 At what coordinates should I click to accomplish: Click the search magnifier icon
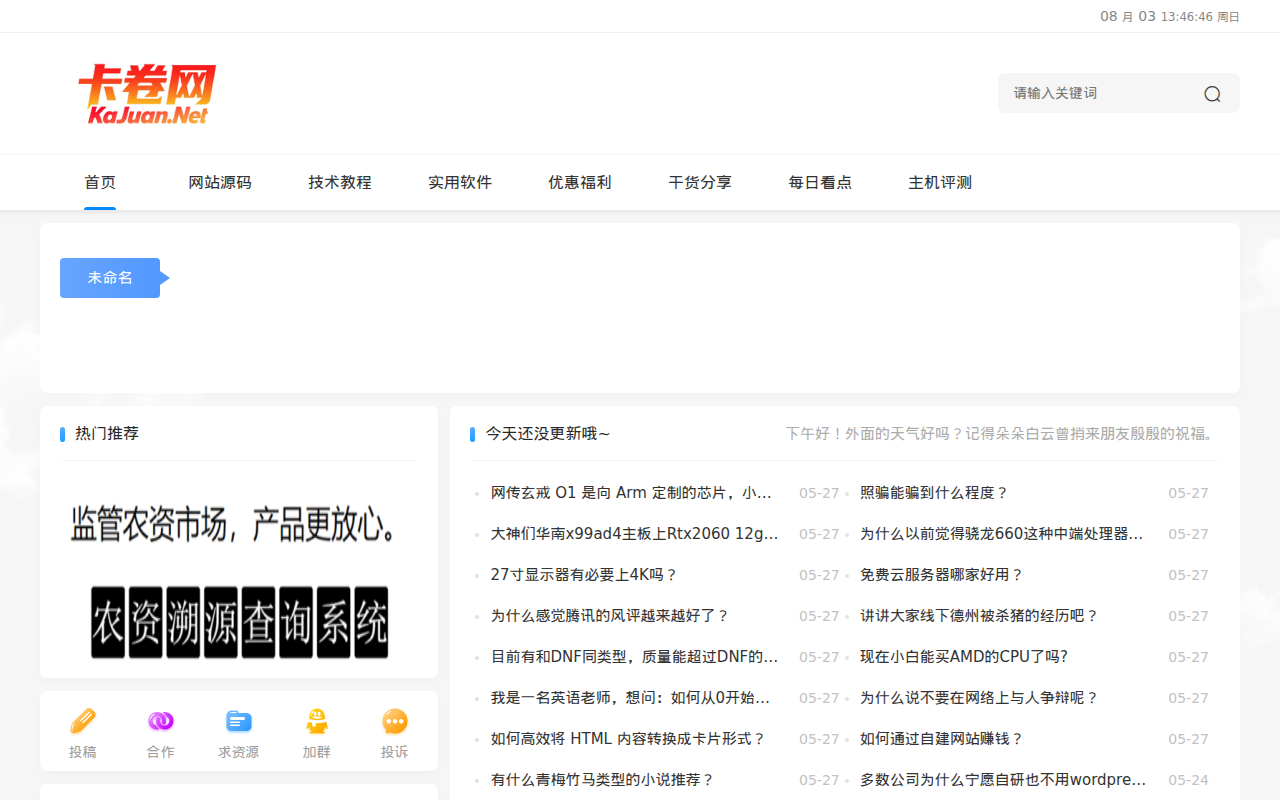click(x=1212, y=92)
